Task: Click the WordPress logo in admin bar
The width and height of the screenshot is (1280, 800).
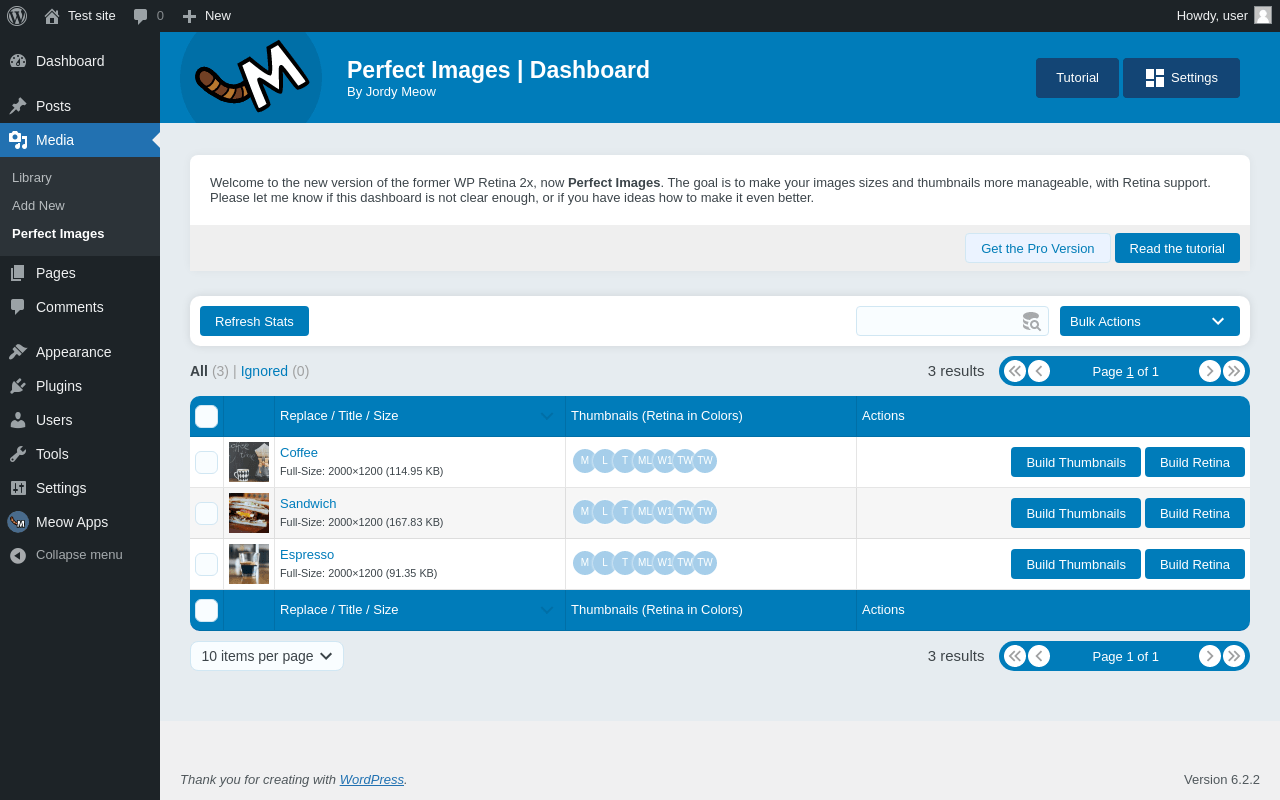Action: pos(17,16)
